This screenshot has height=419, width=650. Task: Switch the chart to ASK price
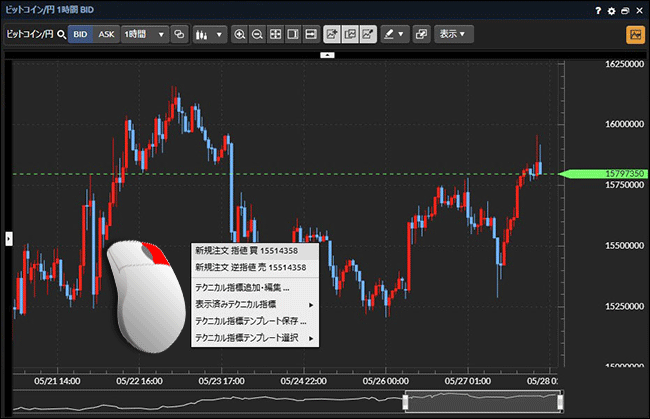(x=106, y=34)
